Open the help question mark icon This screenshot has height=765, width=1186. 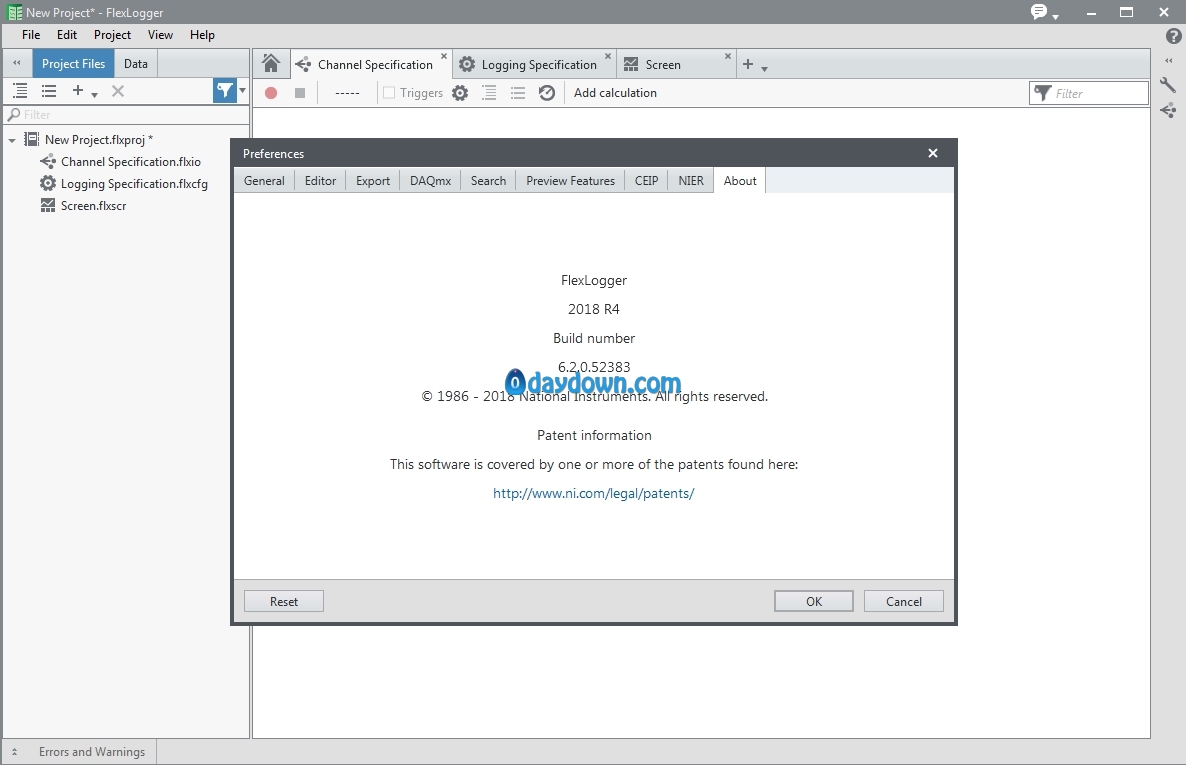[x=1173, y=36]
